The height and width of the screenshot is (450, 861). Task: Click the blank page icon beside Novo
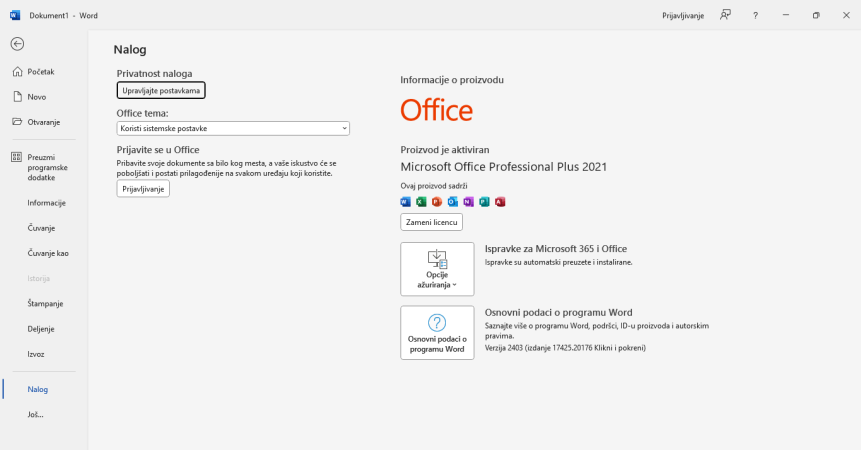pos(18,97)
